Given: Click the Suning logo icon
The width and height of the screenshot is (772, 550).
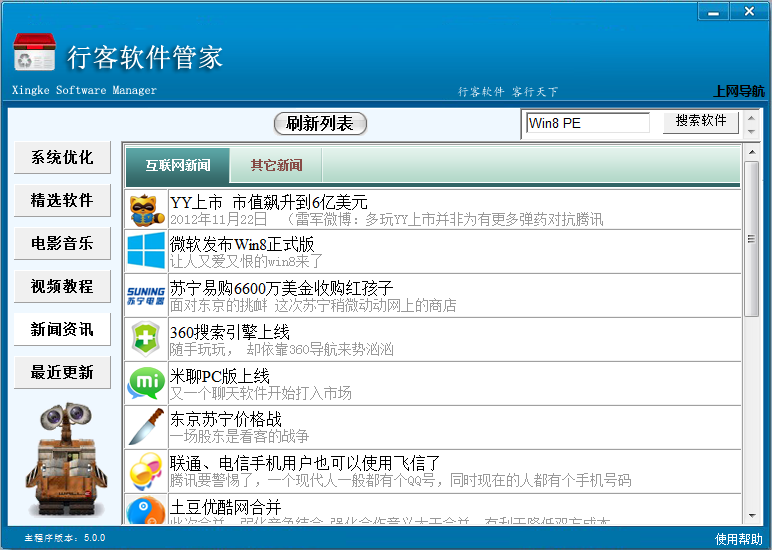Looking at the screenshot, I should [x=146, y=295].
